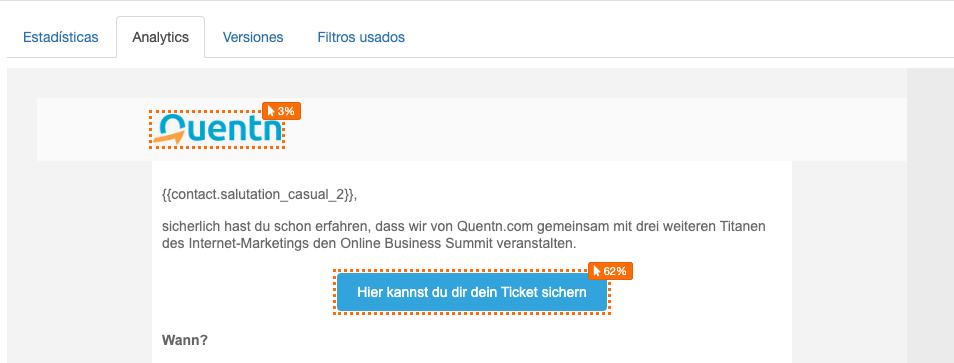Click the Wann? heading
The image size is (954, 363).
coord(184,340)
